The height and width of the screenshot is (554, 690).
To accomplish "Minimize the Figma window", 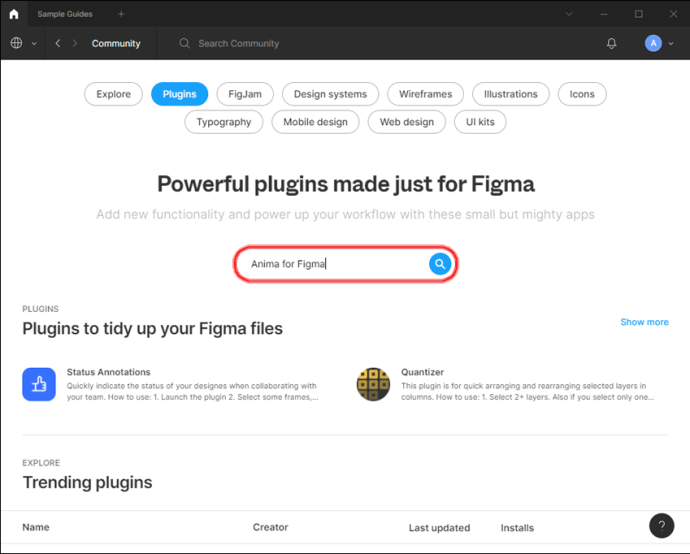I will (604, 14).
